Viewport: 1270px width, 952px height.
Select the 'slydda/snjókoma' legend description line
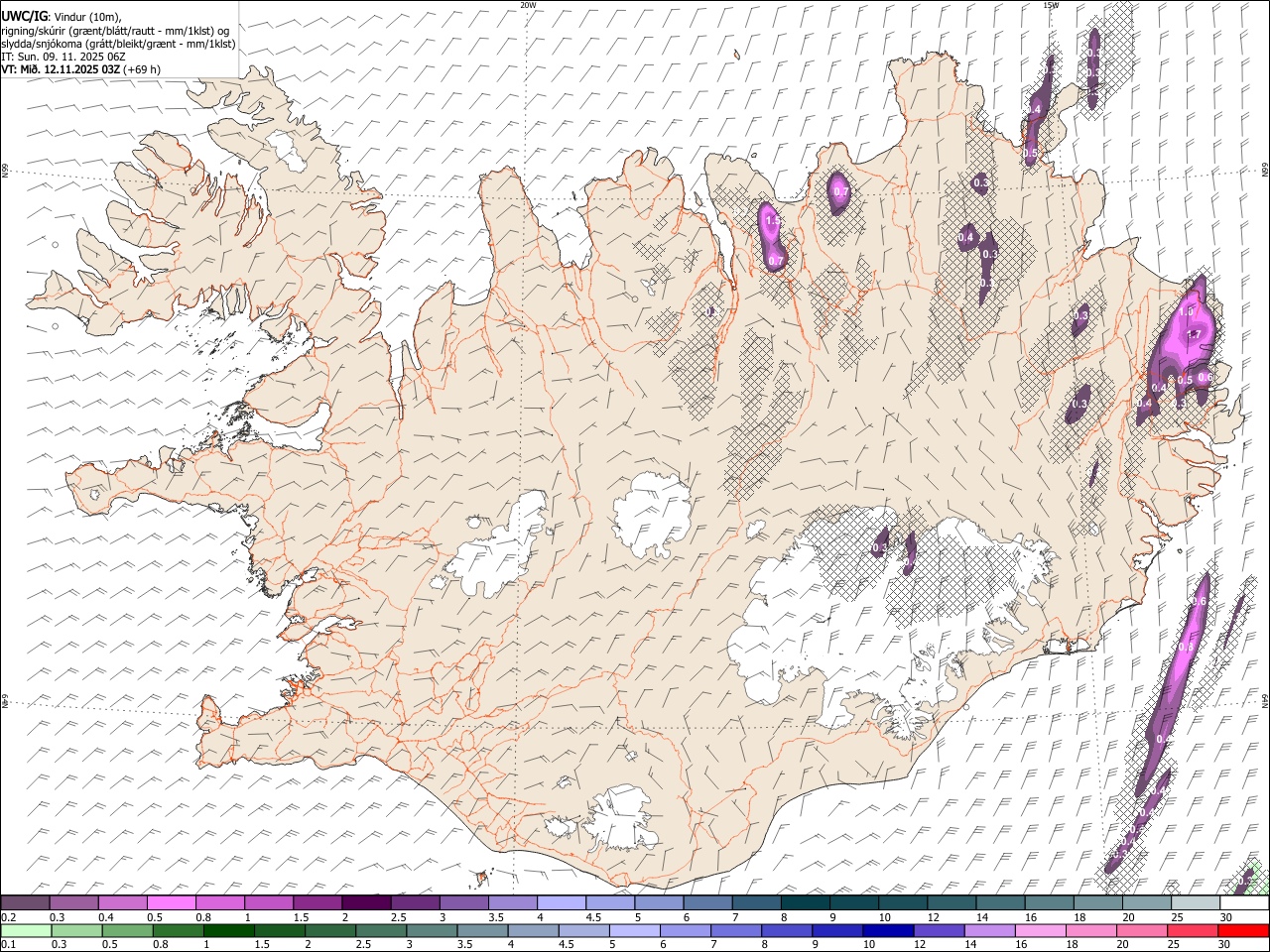[118, 44]
